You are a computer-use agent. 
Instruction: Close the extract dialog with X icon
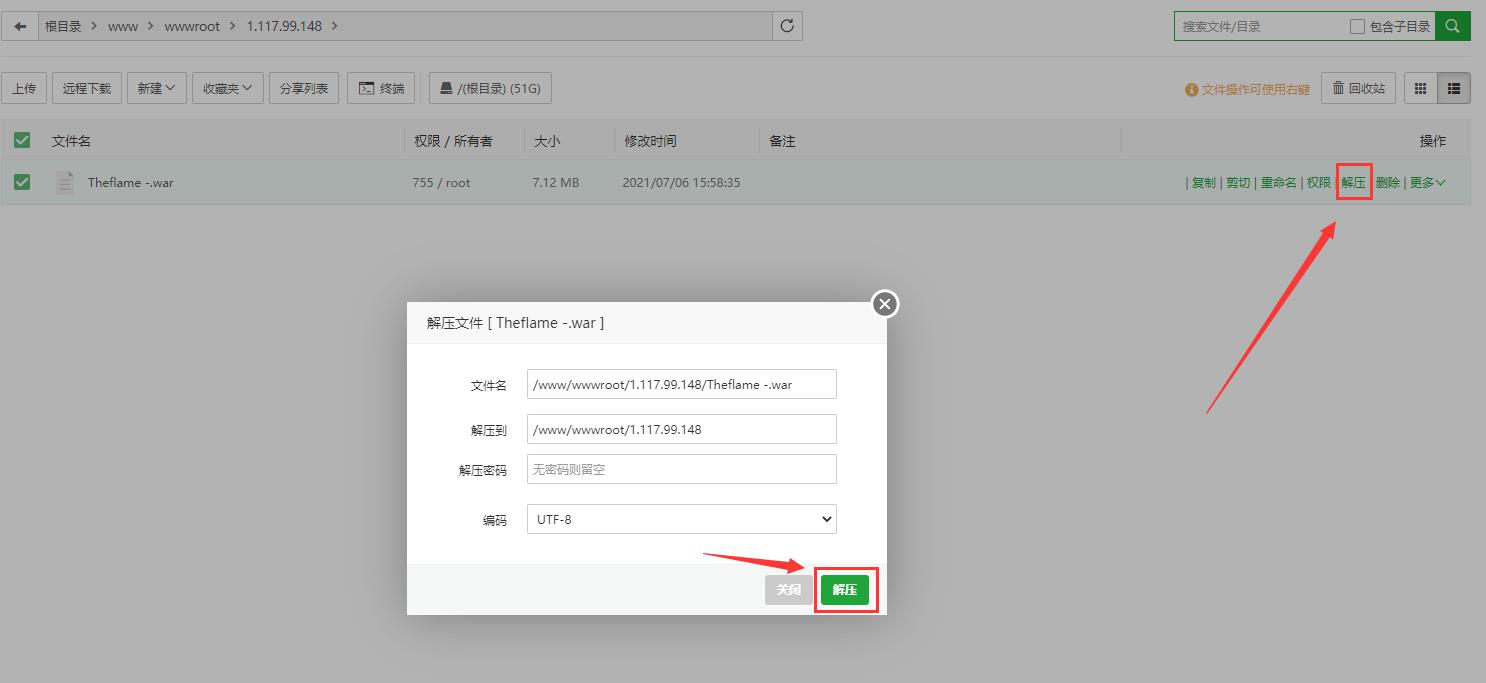click(x=884, y=304)
